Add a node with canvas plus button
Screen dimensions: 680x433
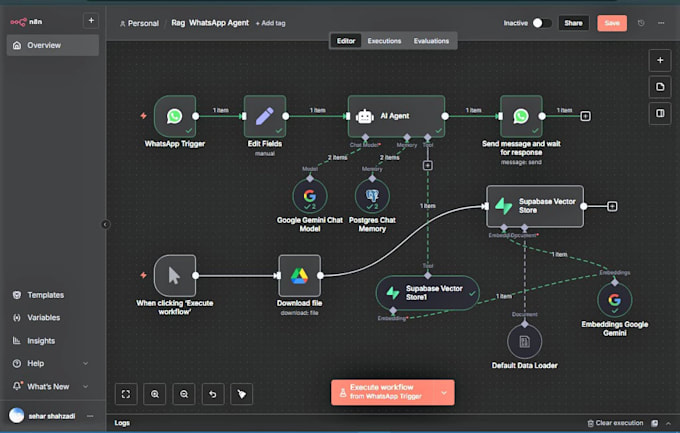[x=660, y=60]
